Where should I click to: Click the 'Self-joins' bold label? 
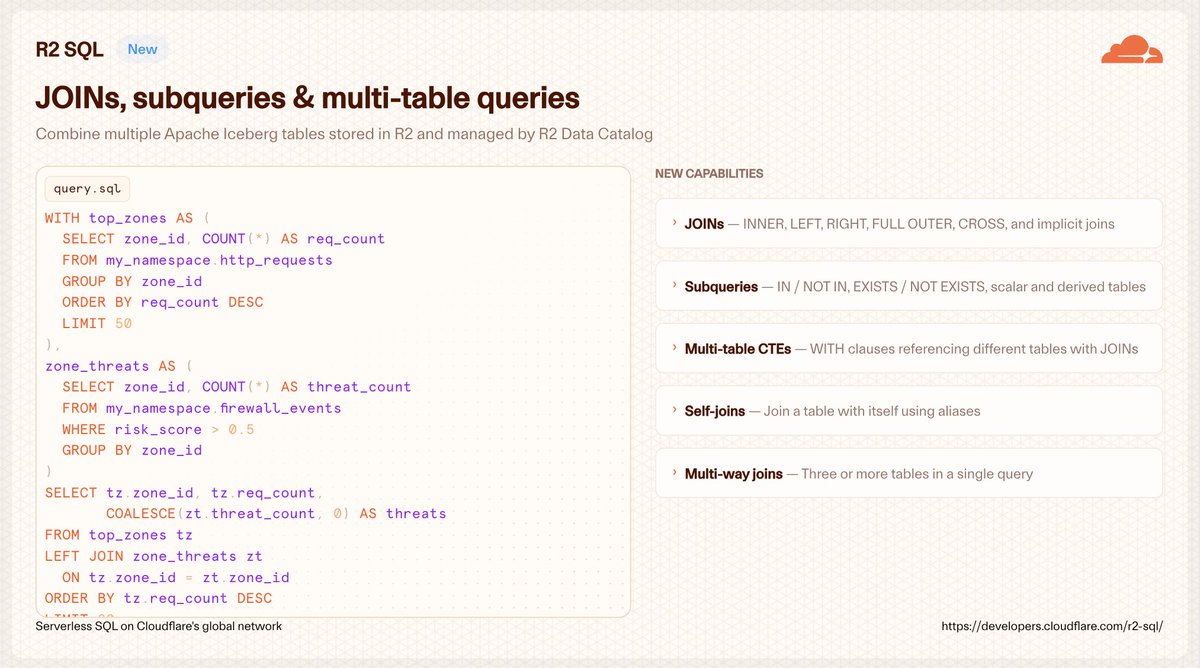click(715, 411)
